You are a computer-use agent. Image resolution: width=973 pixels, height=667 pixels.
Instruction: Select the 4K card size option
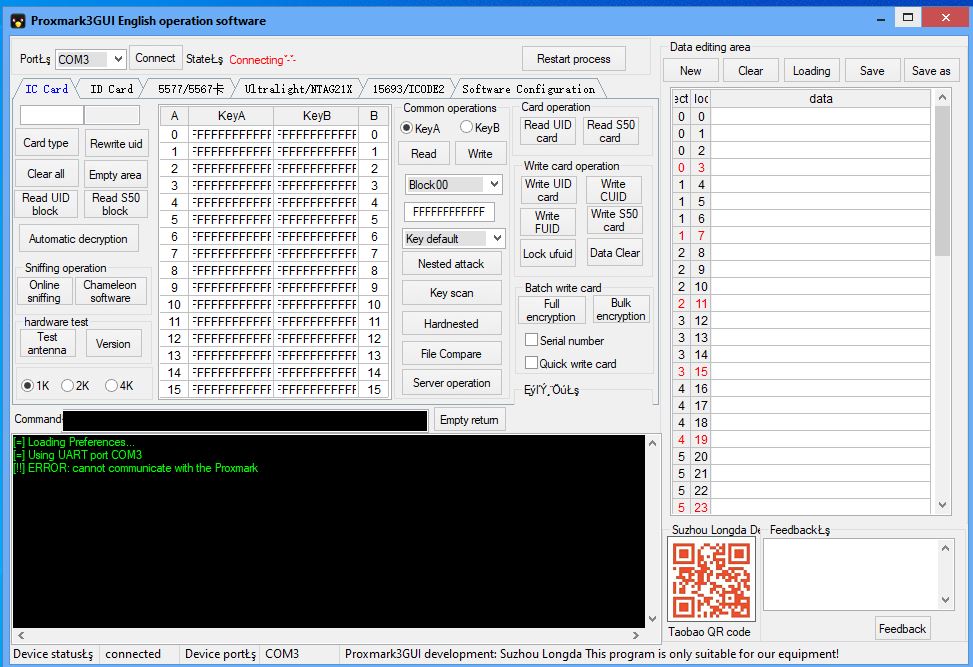(111, 385)
